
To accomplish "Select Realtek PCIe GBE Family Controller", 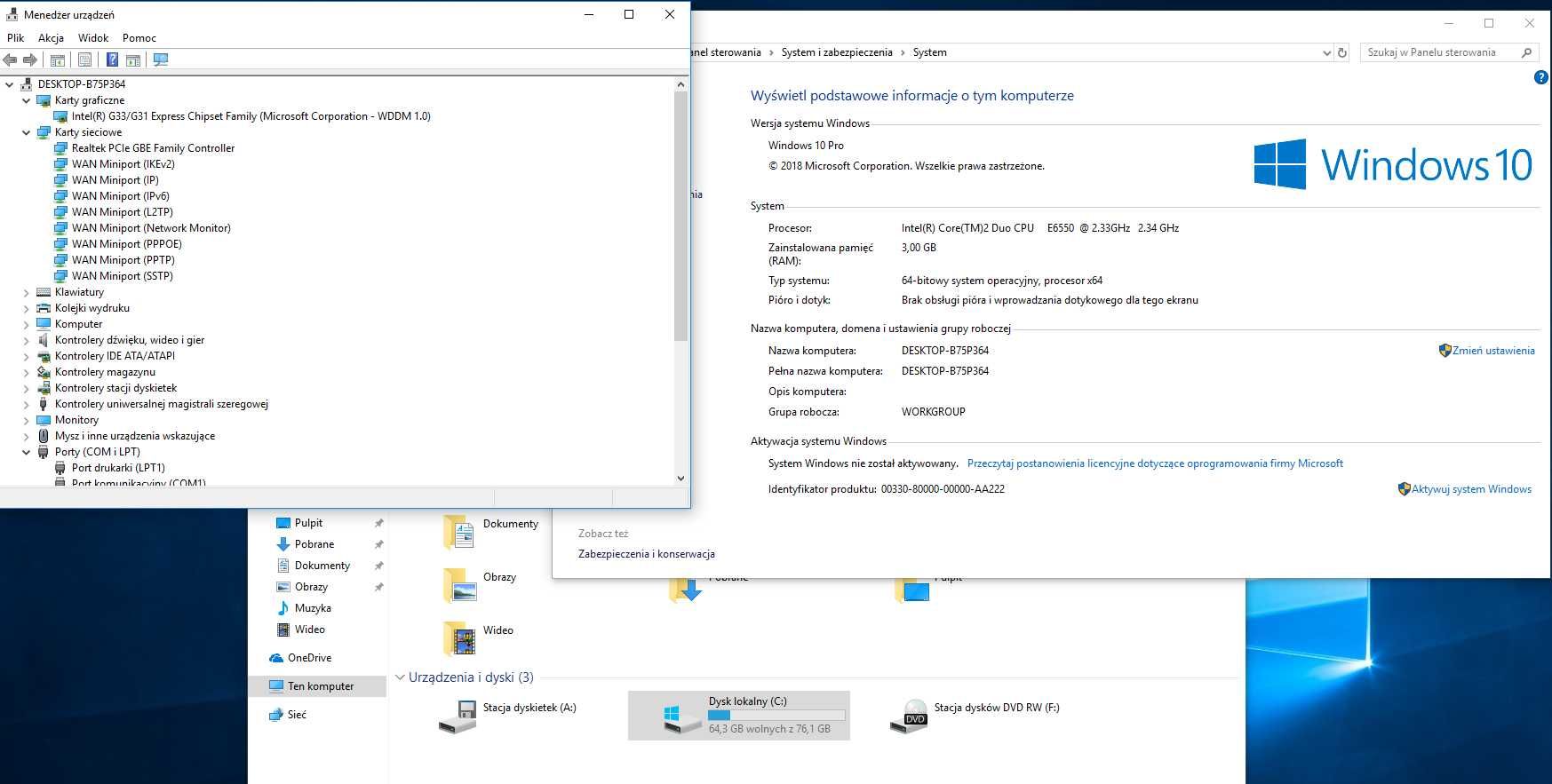I will coord(153,148).
